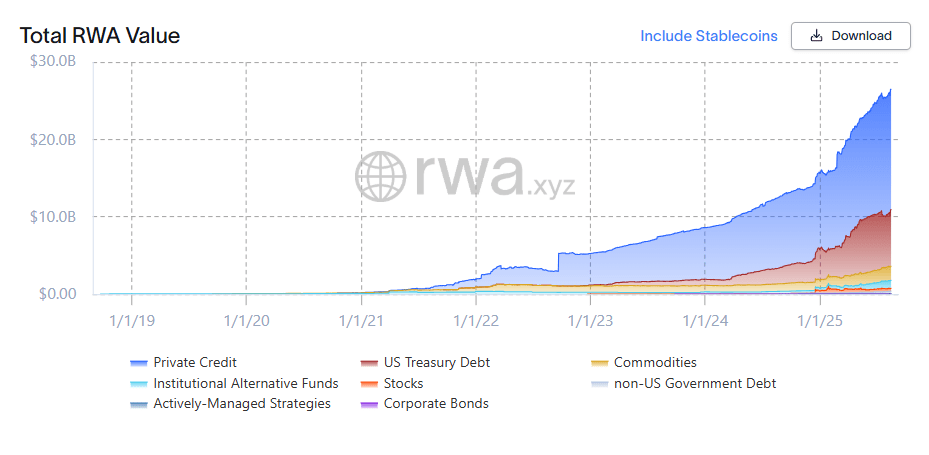
Task: Click the $20.0B y-axis label
Action: point(53,139)
